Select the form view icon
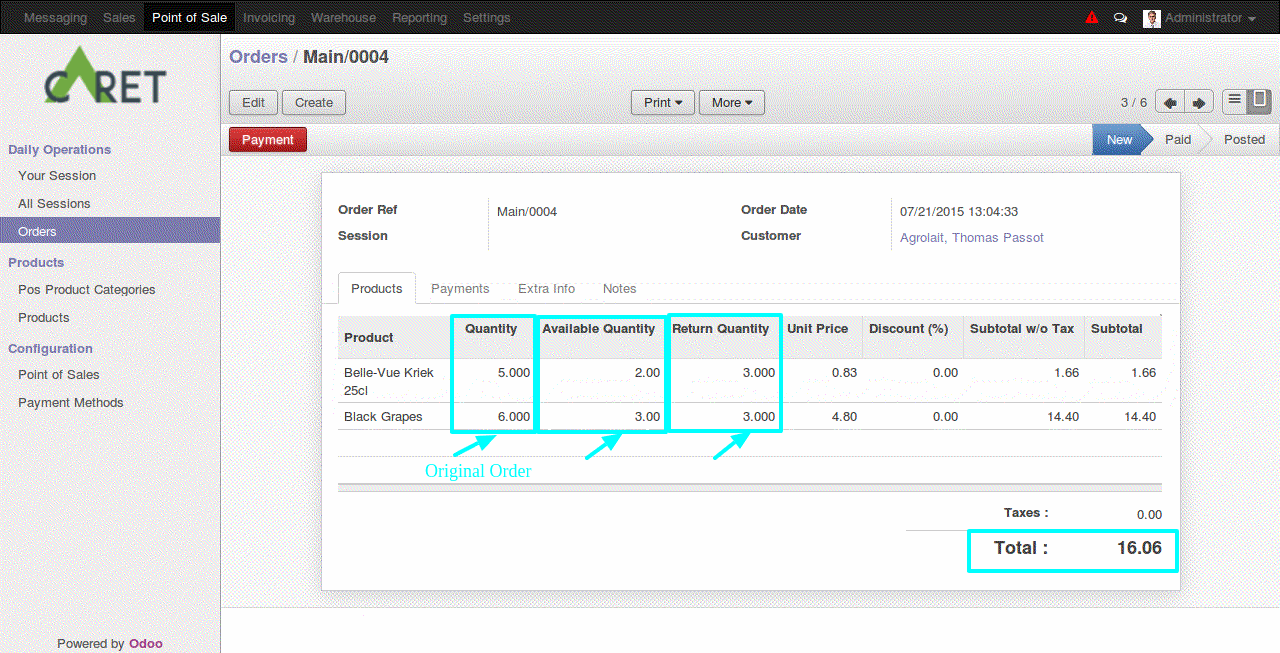Viewport: 1280px width, 653px height. click(1258, 100)
